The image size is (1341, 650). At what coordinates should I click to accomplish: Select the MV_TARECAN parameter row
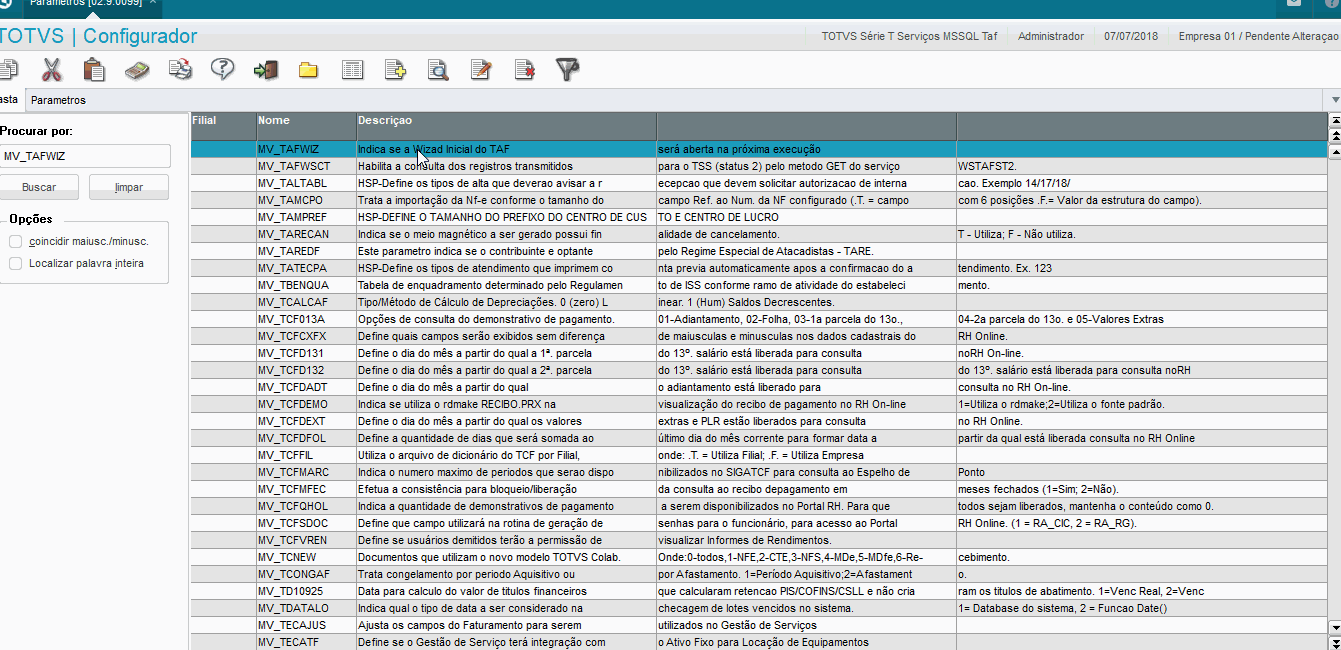point(758,234)
